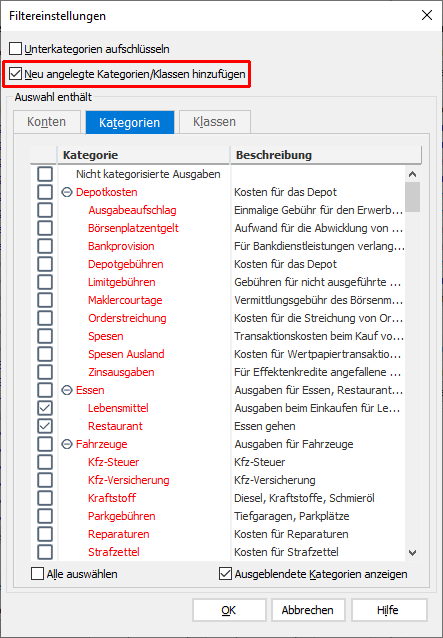Click description 'Diesel, Kraftstoffe, Schmieröl'
This screenshot has width=443, height=638.
[304, 498]
